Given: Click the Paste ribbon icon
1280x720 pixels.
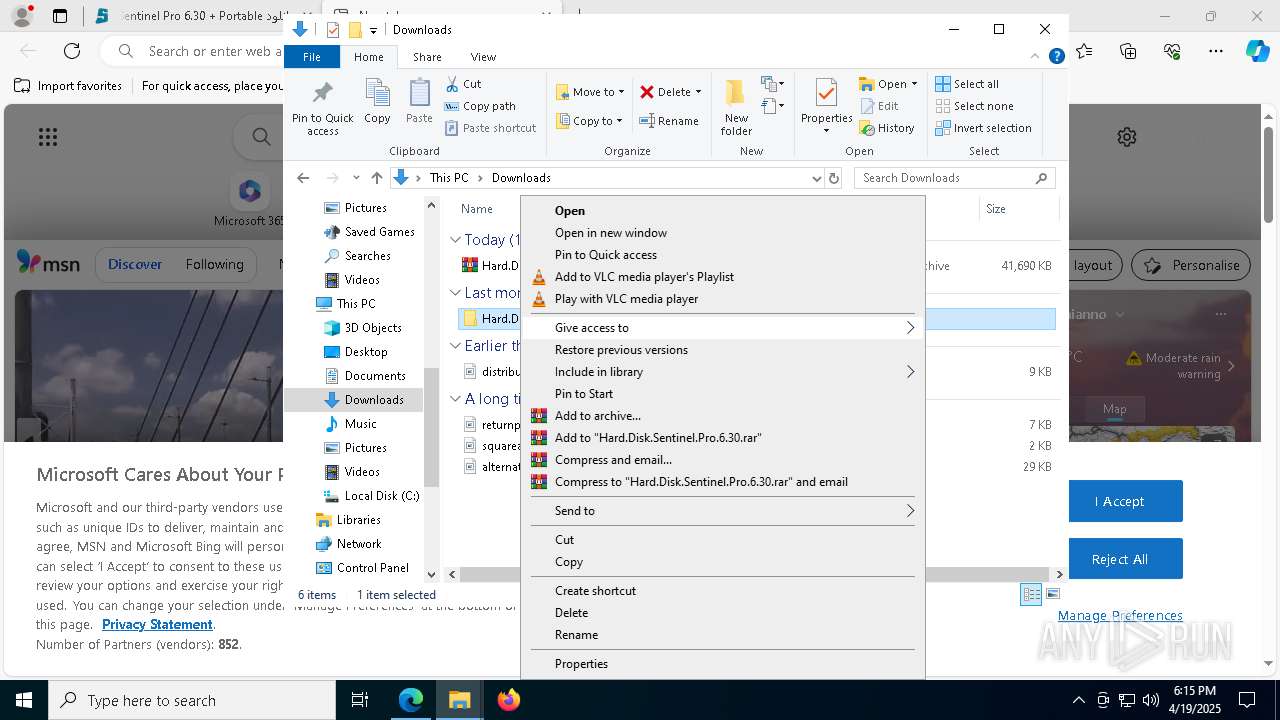Looking at the screenshot, I should pos(419,102).
